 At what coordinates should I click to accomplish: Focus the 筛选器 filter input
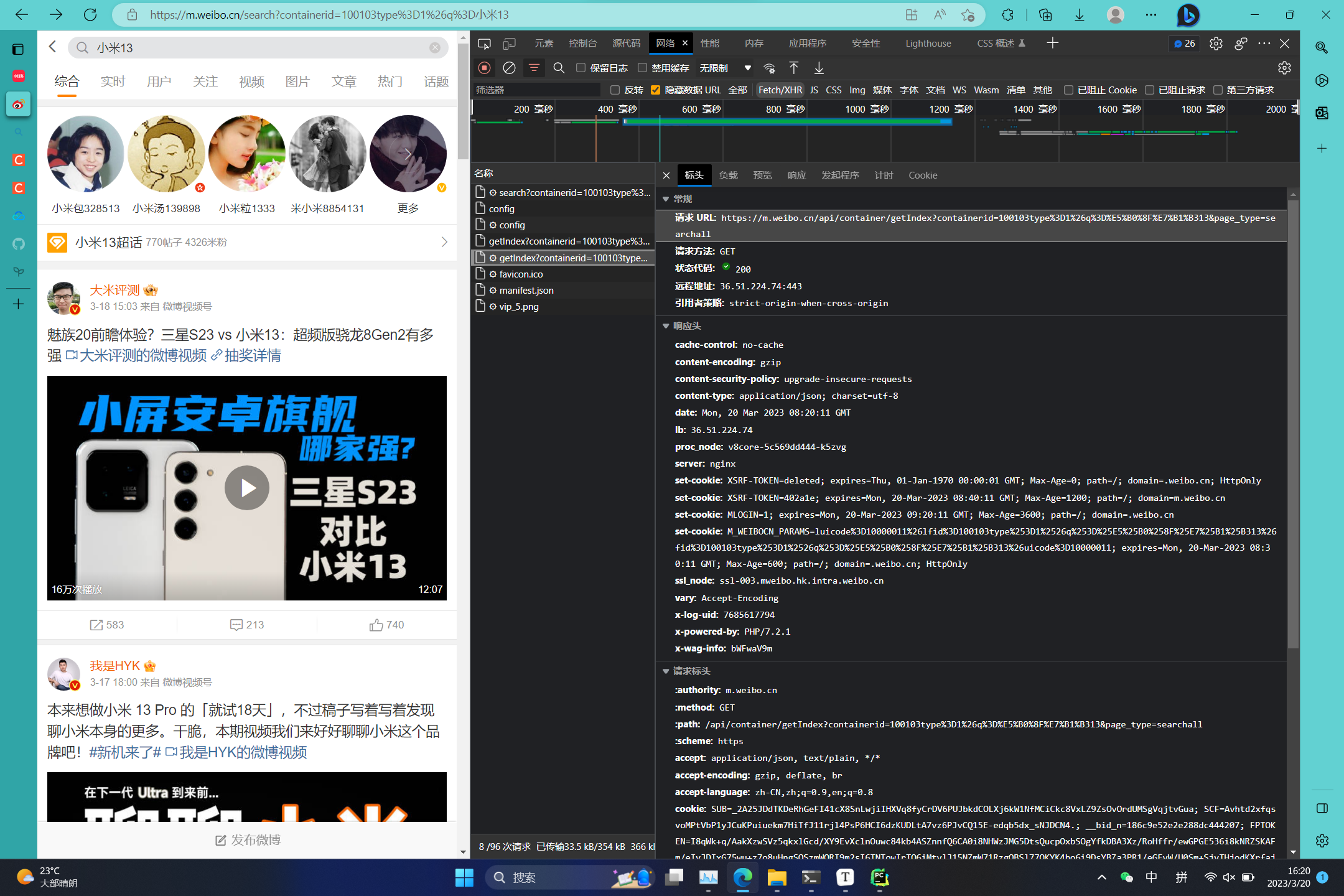coord(537,90)
